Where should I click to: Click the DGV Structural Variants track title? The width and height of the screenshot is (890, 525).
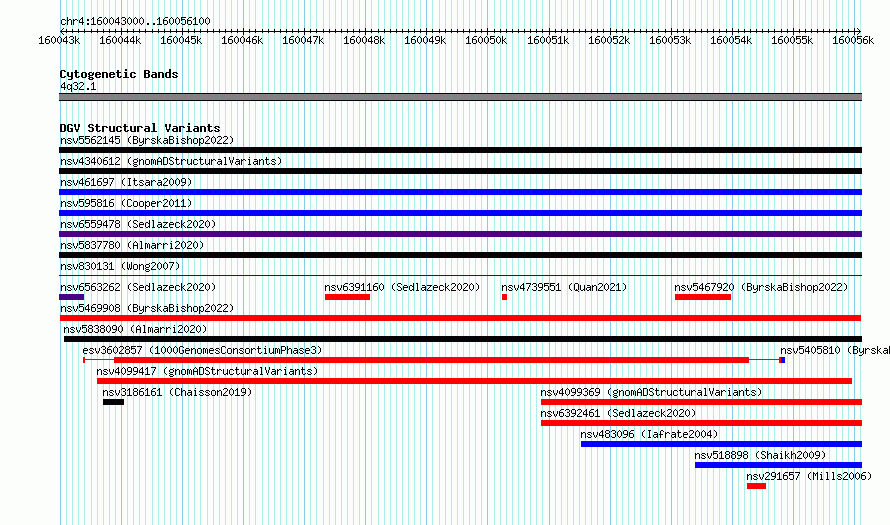(x=140, y=128)
